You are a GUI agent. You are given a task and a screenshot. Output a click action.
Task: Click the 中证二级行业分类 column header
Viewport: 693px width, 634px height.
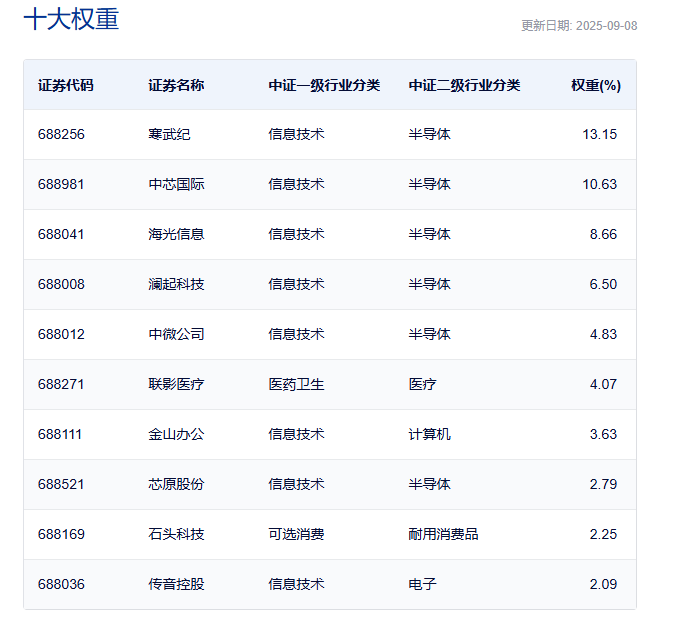point(464,85)
